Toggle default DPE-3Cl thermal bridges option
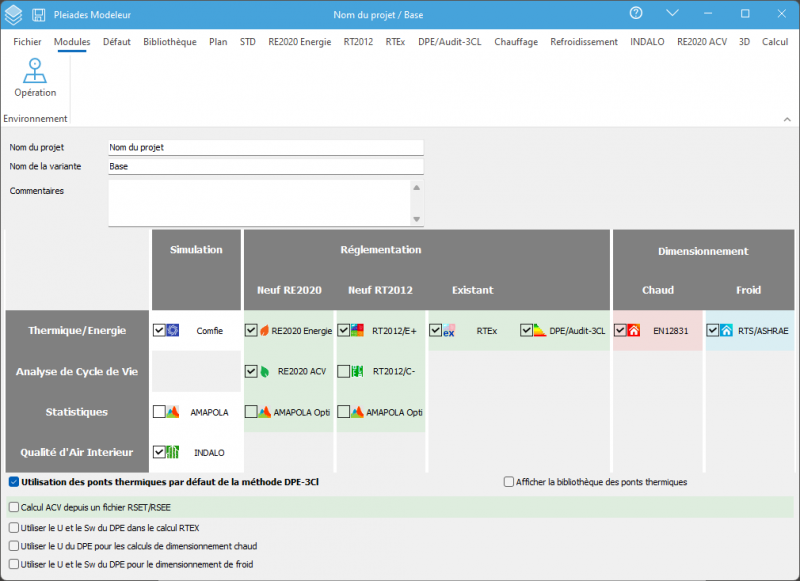Image resolution: width=800 pixels, height=581 pixels. 14,482
